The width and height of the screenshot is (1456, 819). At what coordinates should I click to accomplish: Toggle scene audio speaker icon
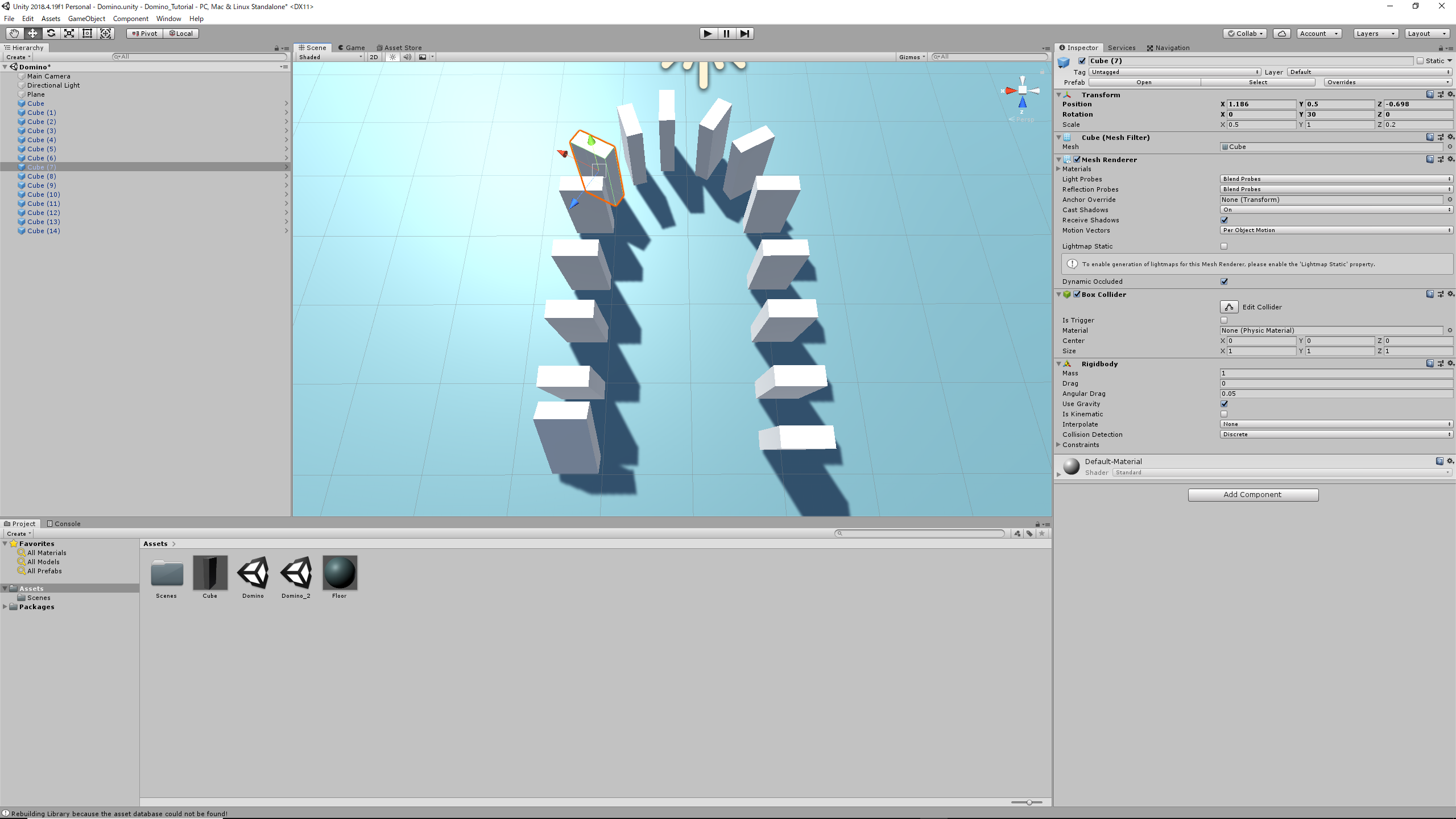(407, 57)
